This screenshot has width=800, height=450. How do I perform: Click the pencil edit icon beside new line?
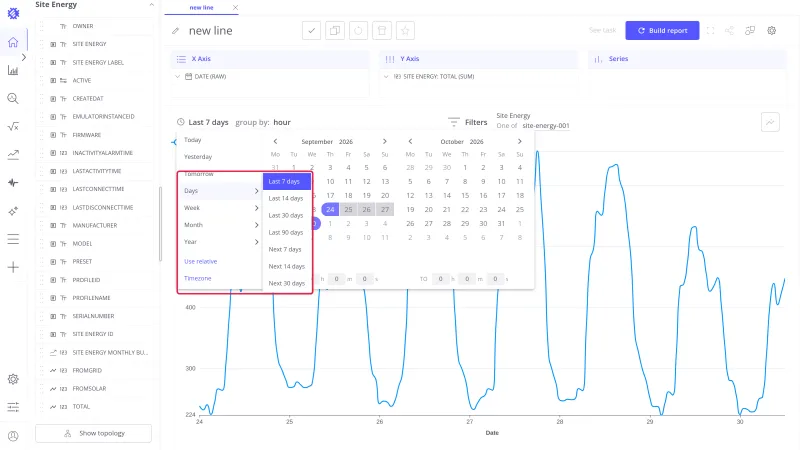(x=176, y=31)
